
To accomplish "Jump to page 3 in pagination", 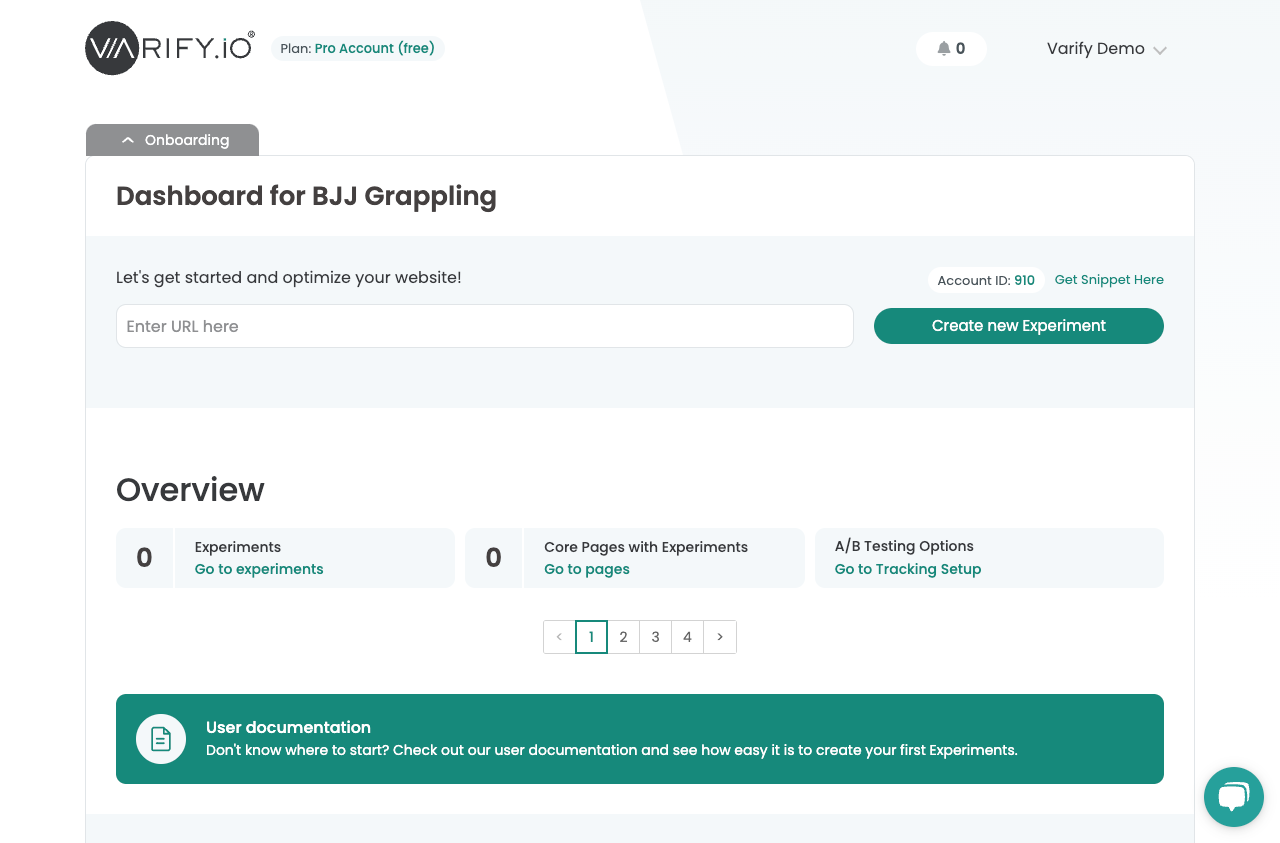I will 655,637.
